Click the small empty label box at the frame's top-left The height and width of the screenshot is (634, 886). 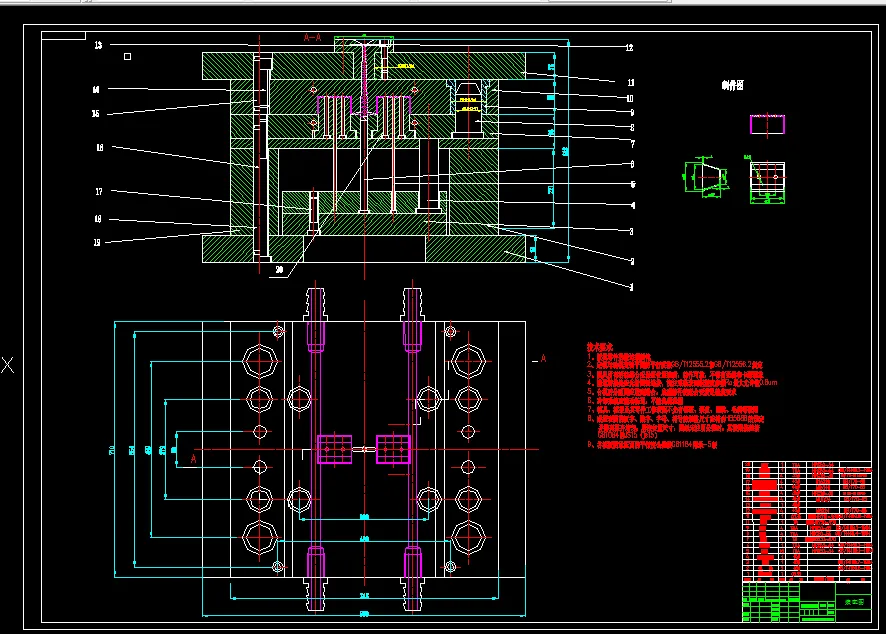(x=63, y=36)
